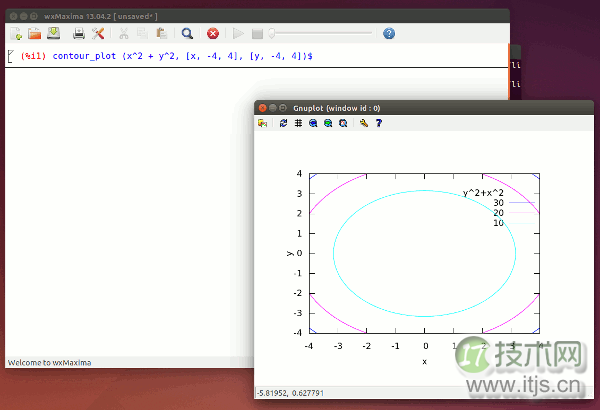Image resolution: width=600 pixels, height=410 pixels.
Task: Copy the Gnuplot plot to clipboard
Action: pyautogui.click(x=262, y=123)
